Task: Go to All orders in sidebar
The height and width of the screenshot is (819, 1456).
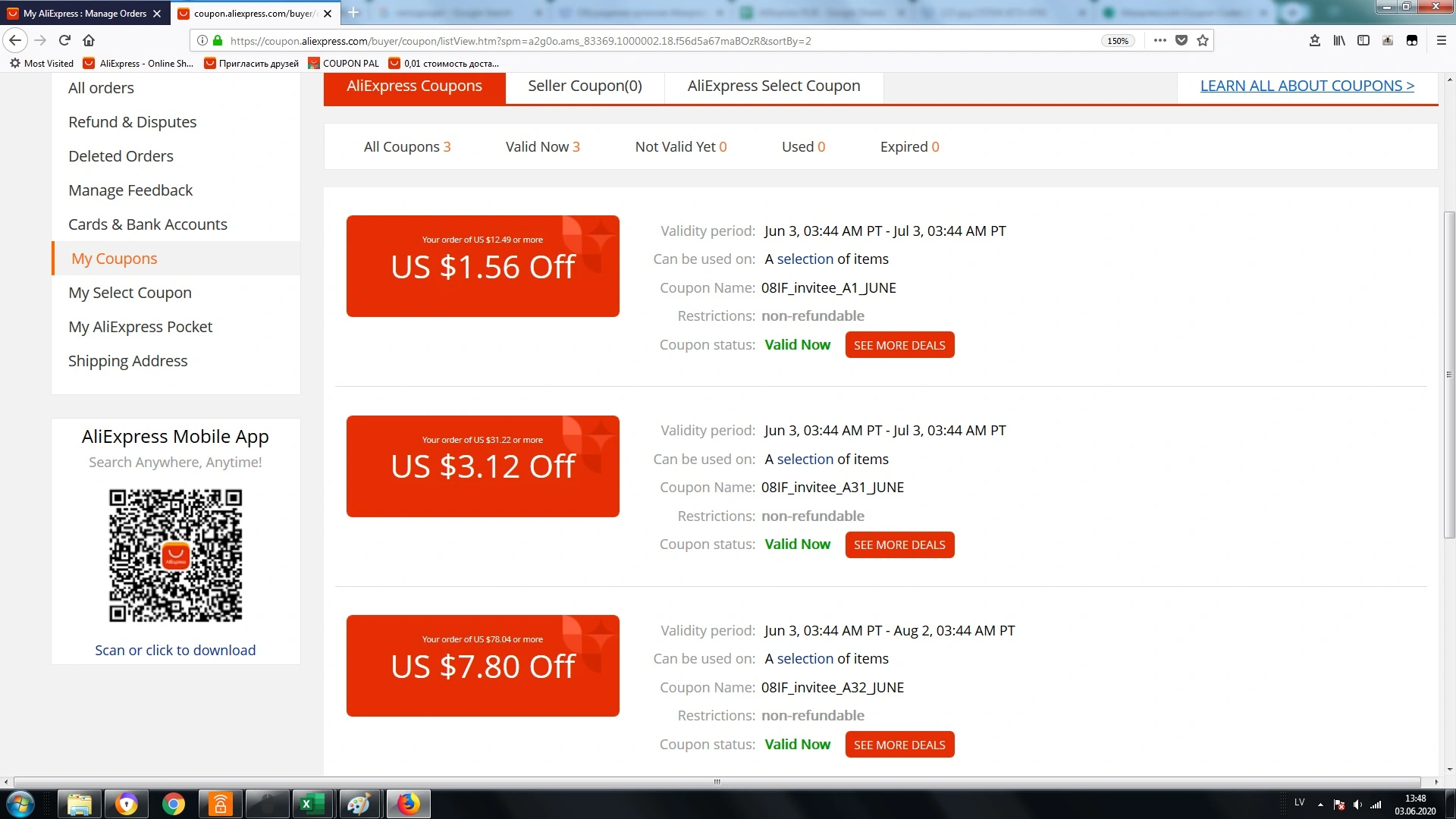Action: pyautogui.click(x=101, y=88)
